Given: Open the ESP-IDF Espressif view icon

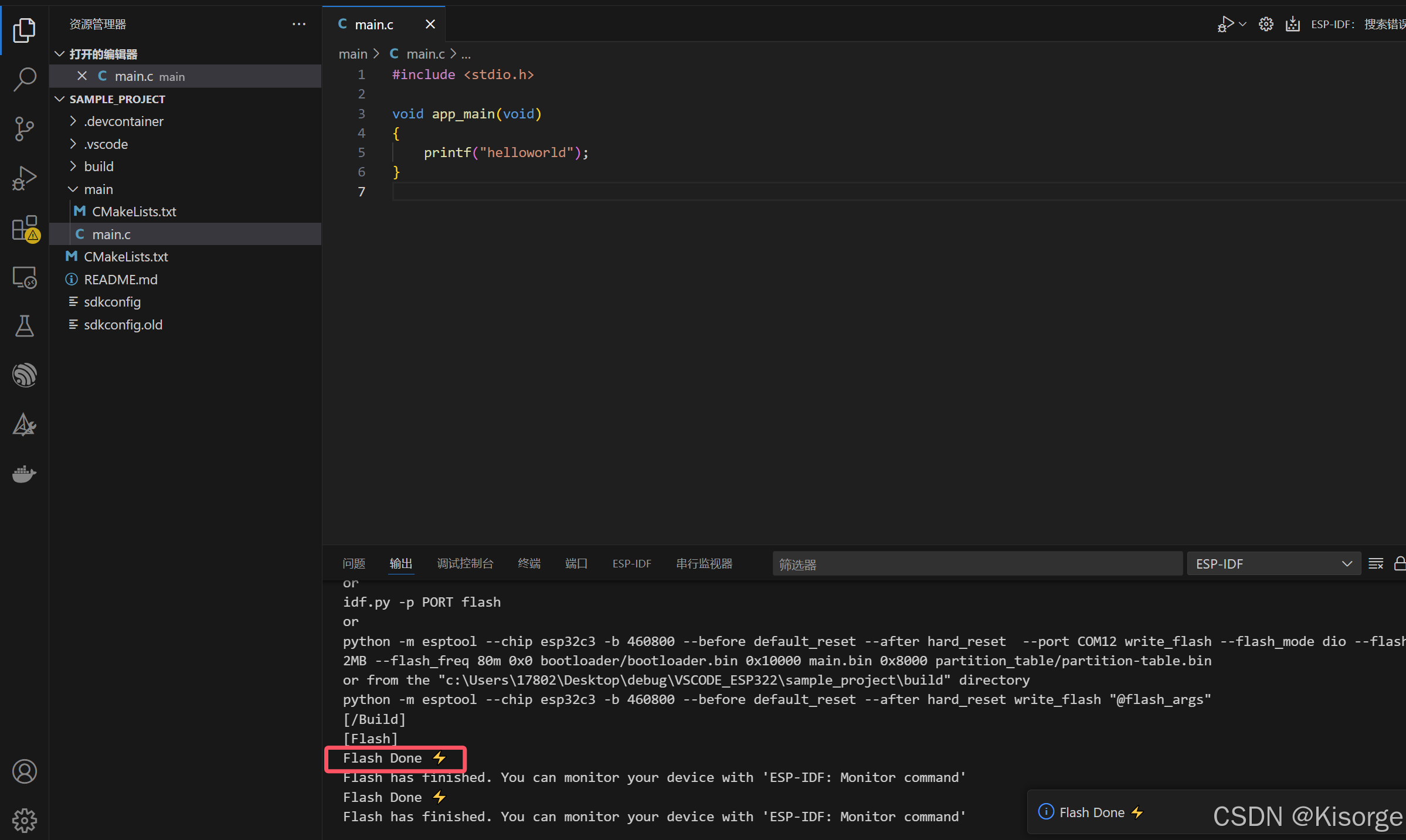Looking at the screenshot, I should (x=24, y=375).
